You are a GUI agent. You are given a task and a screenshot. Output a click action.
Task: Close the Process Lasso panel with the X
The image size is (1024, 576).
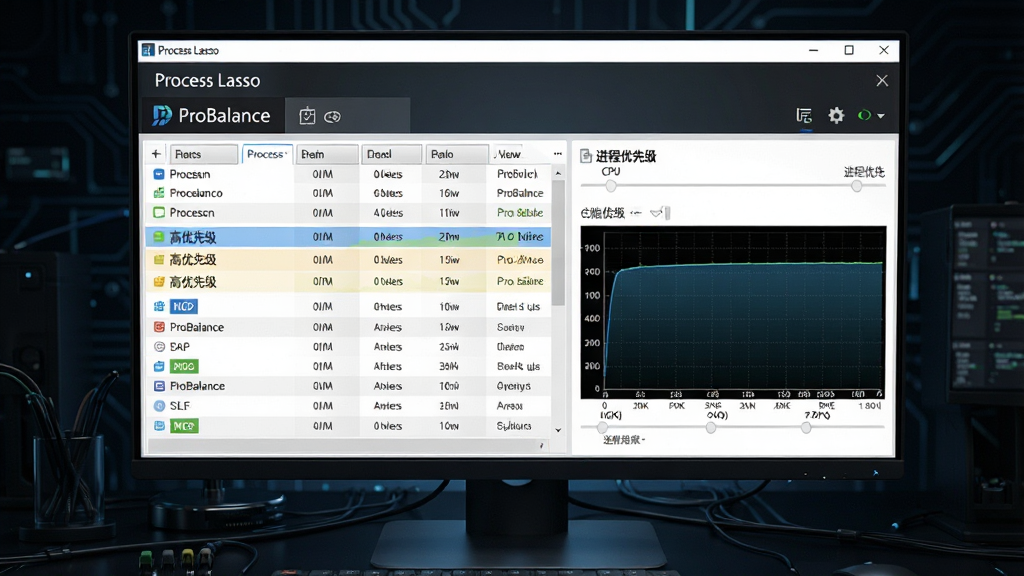(x=882, y=80)
